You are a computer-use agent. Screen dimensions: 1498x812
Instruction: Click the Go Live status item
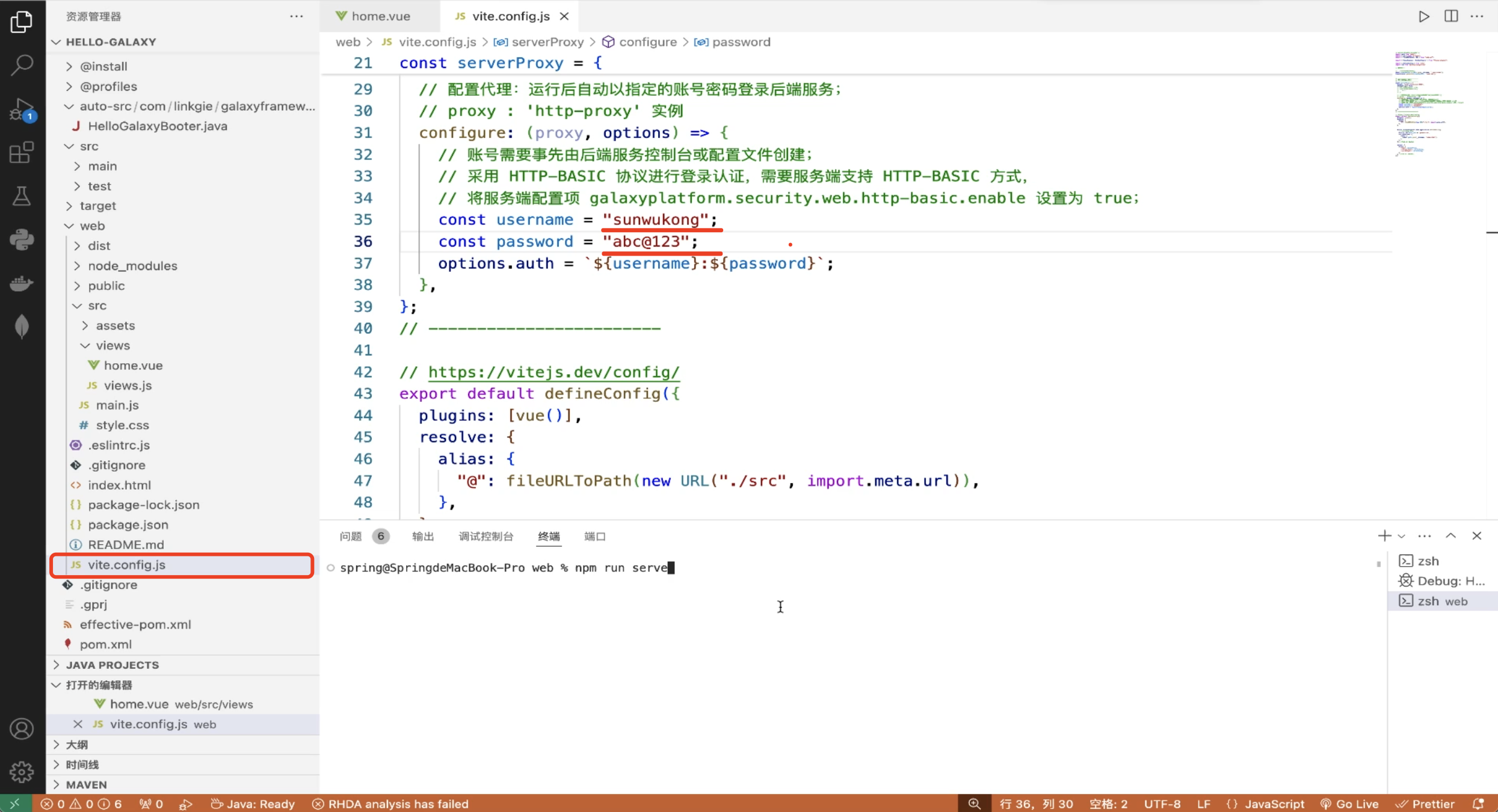coord(1349,804)
